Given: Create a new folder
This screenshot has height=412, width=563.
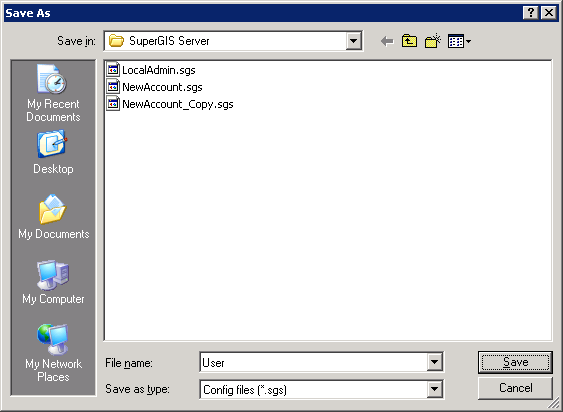Looking at the screenshot, I should [x=433, y=41].
